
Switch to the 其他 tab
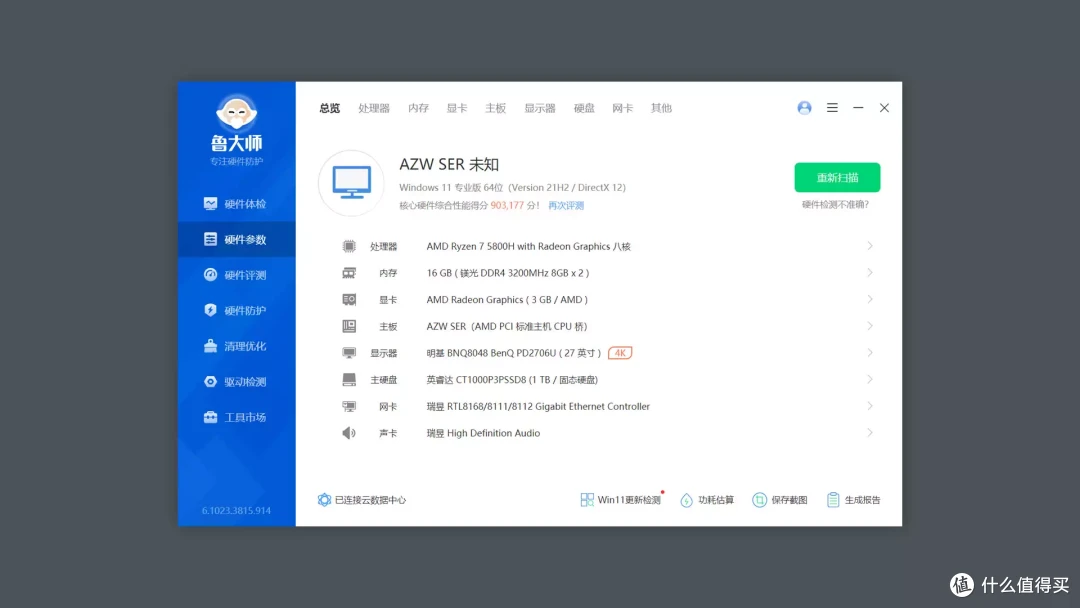point(661,108)
